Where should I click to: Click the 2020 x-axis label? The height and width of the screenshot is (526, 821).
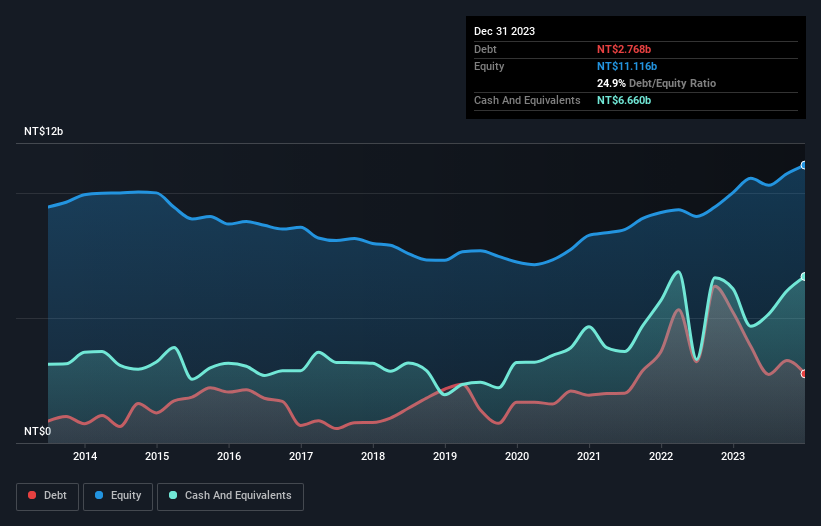[x=517, y=456]
